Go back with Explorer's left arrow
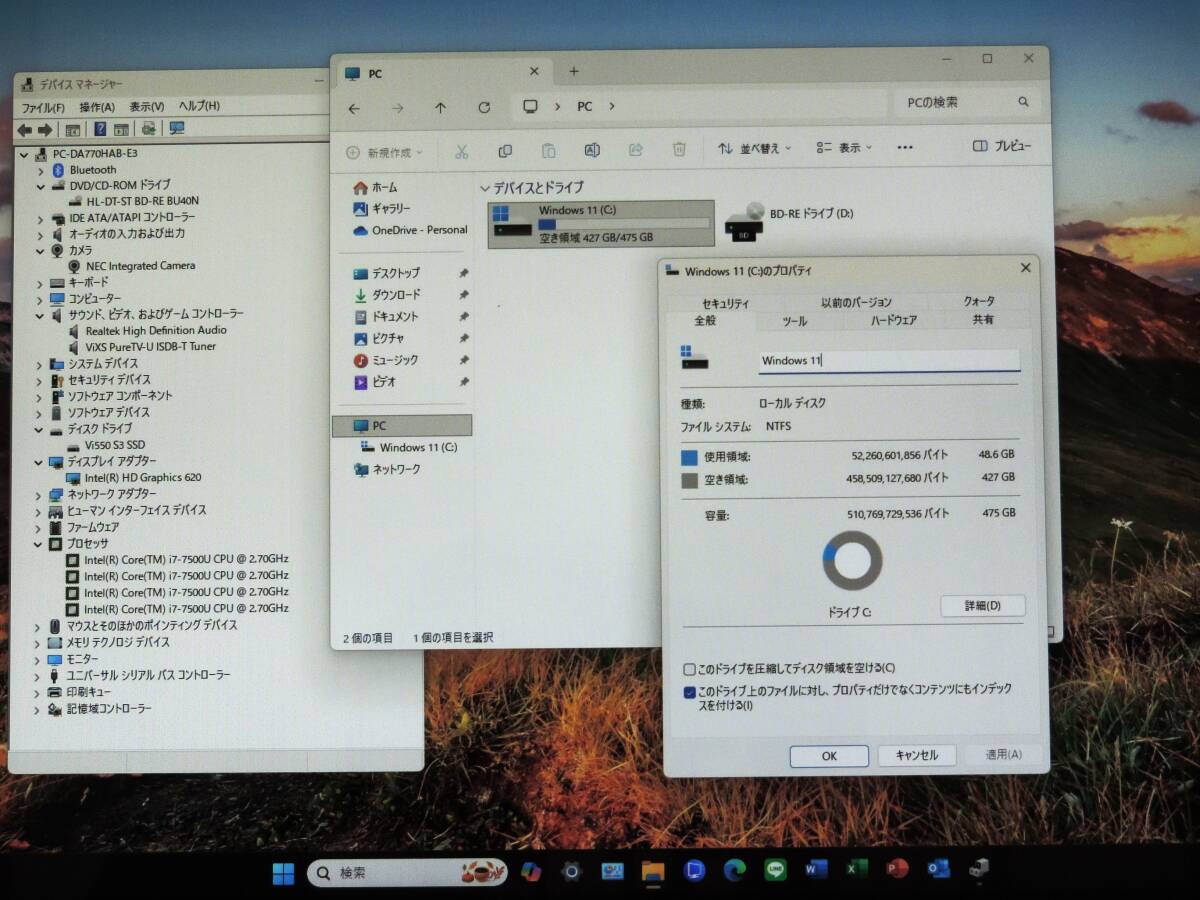Viewport: 1200px width, 900px height. (x=354, y=108)
